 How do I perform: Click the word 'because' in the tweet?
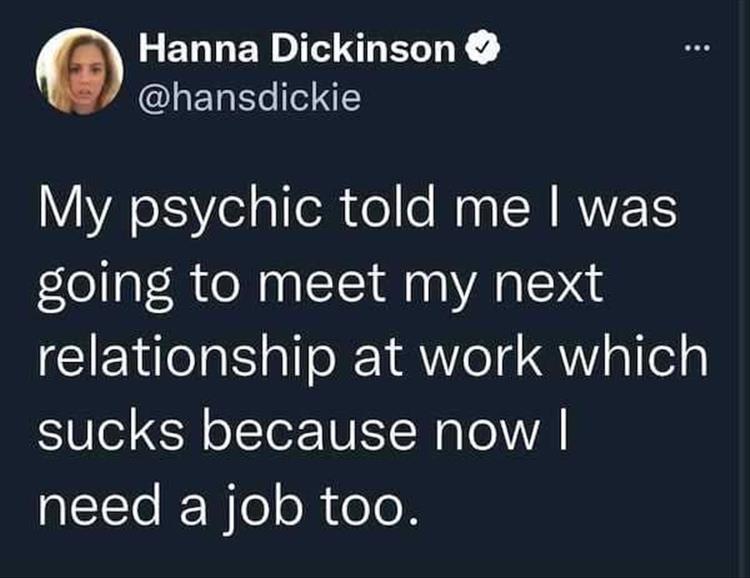(x=309, y=429)
